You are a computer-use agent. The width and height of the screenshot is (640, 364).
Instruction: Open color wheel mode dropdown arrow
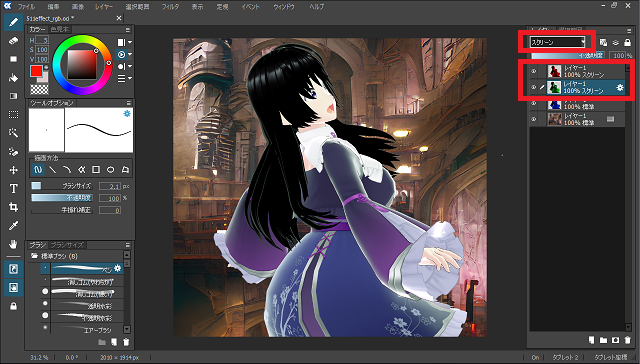point(130,54)
